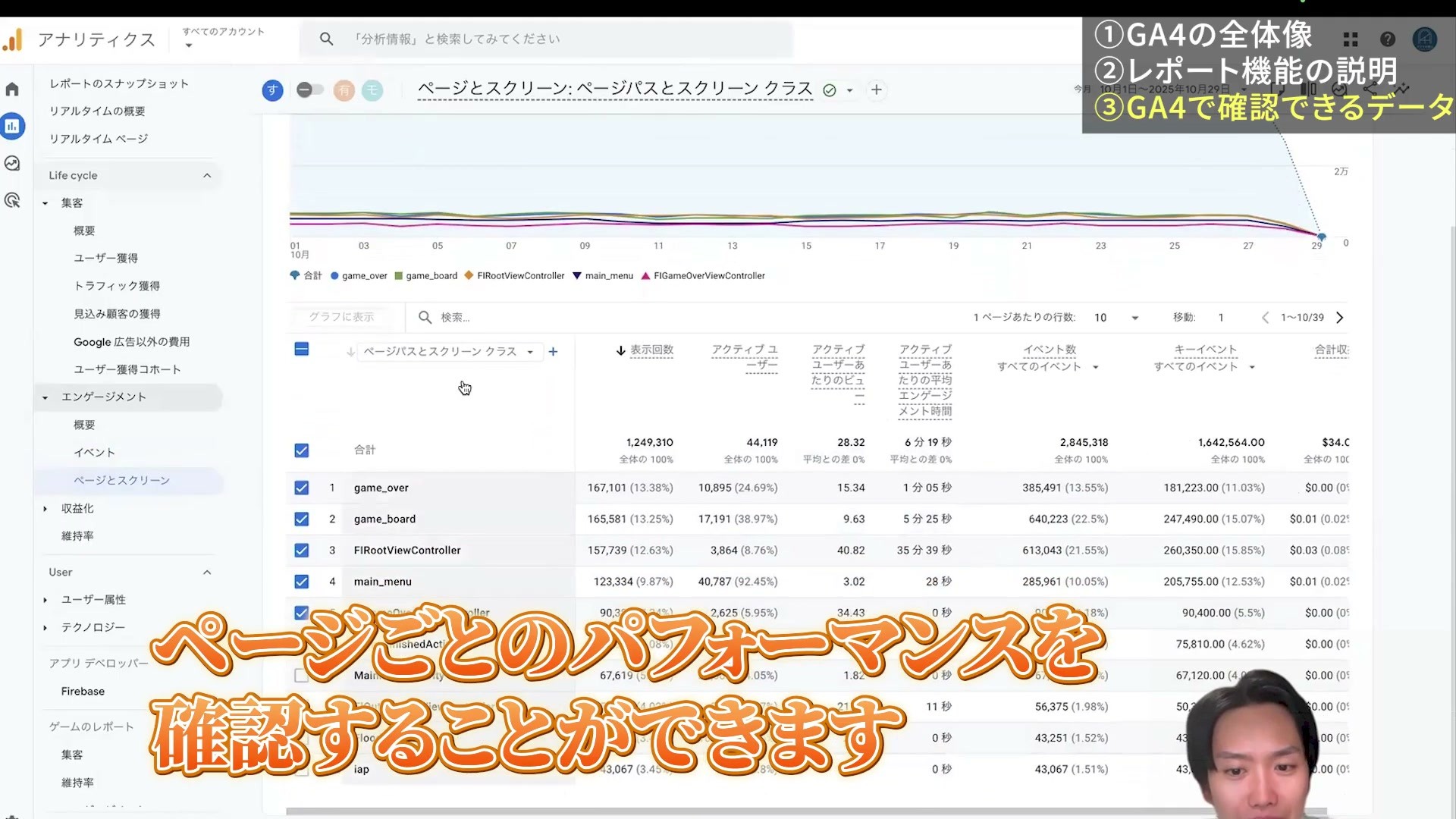Click the FIGameOverViewController legend item
Screen dimensions: 1456x819
coord(704,276)
